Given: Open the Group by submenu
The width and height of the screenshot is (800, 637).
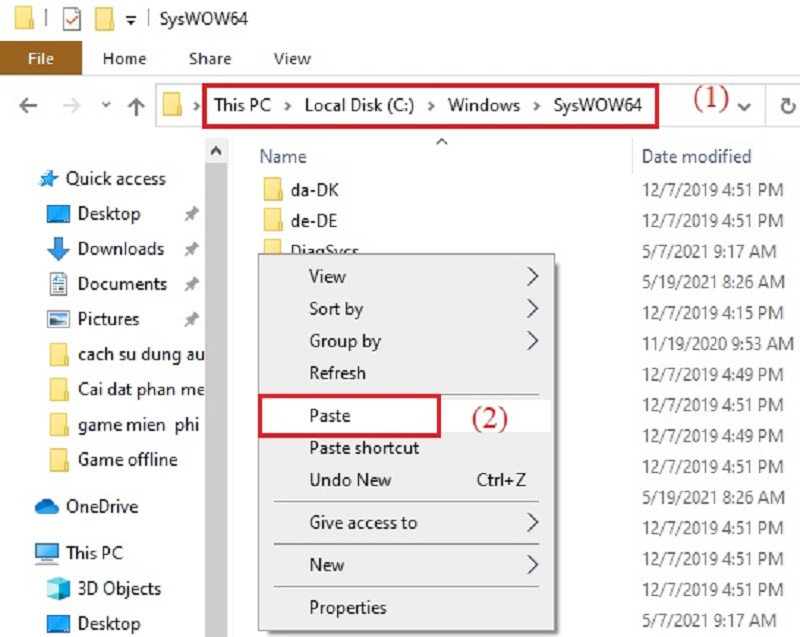Looking at the screenshot, I should click(406, 341).
